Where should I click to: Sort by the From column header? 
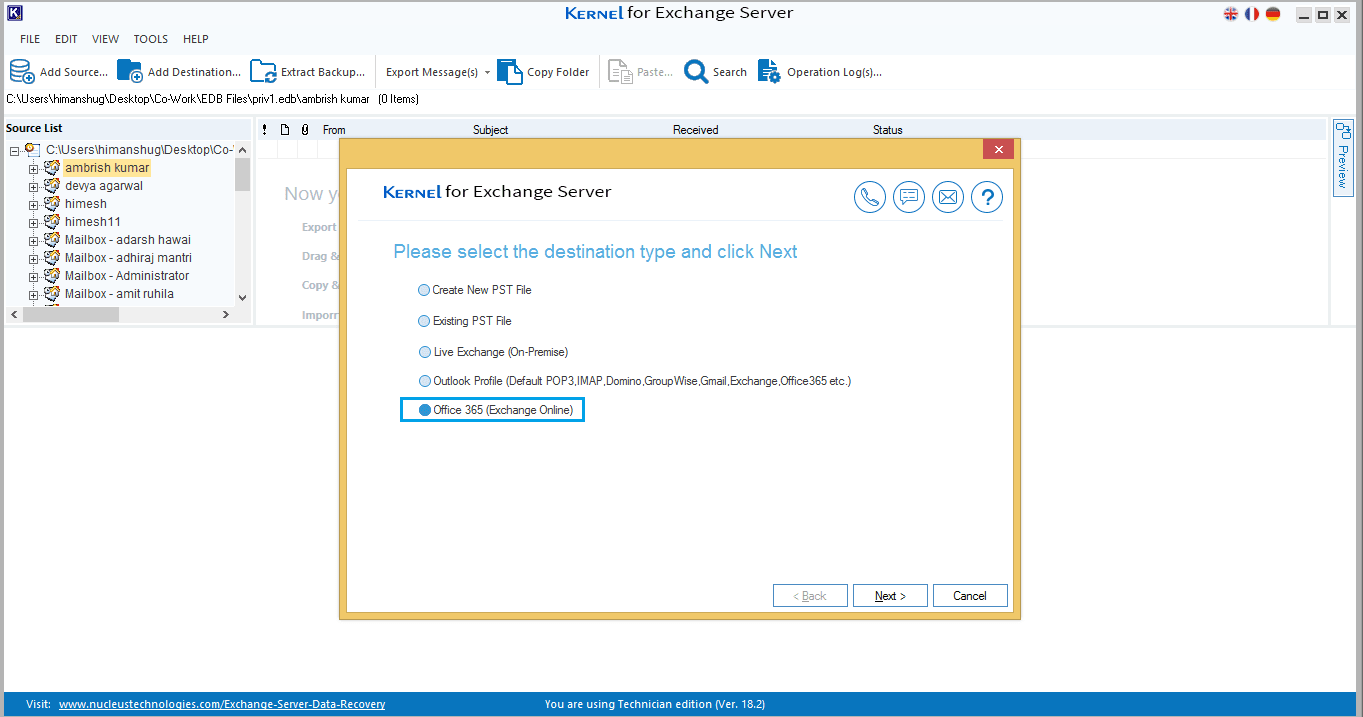tap(334, 130)
